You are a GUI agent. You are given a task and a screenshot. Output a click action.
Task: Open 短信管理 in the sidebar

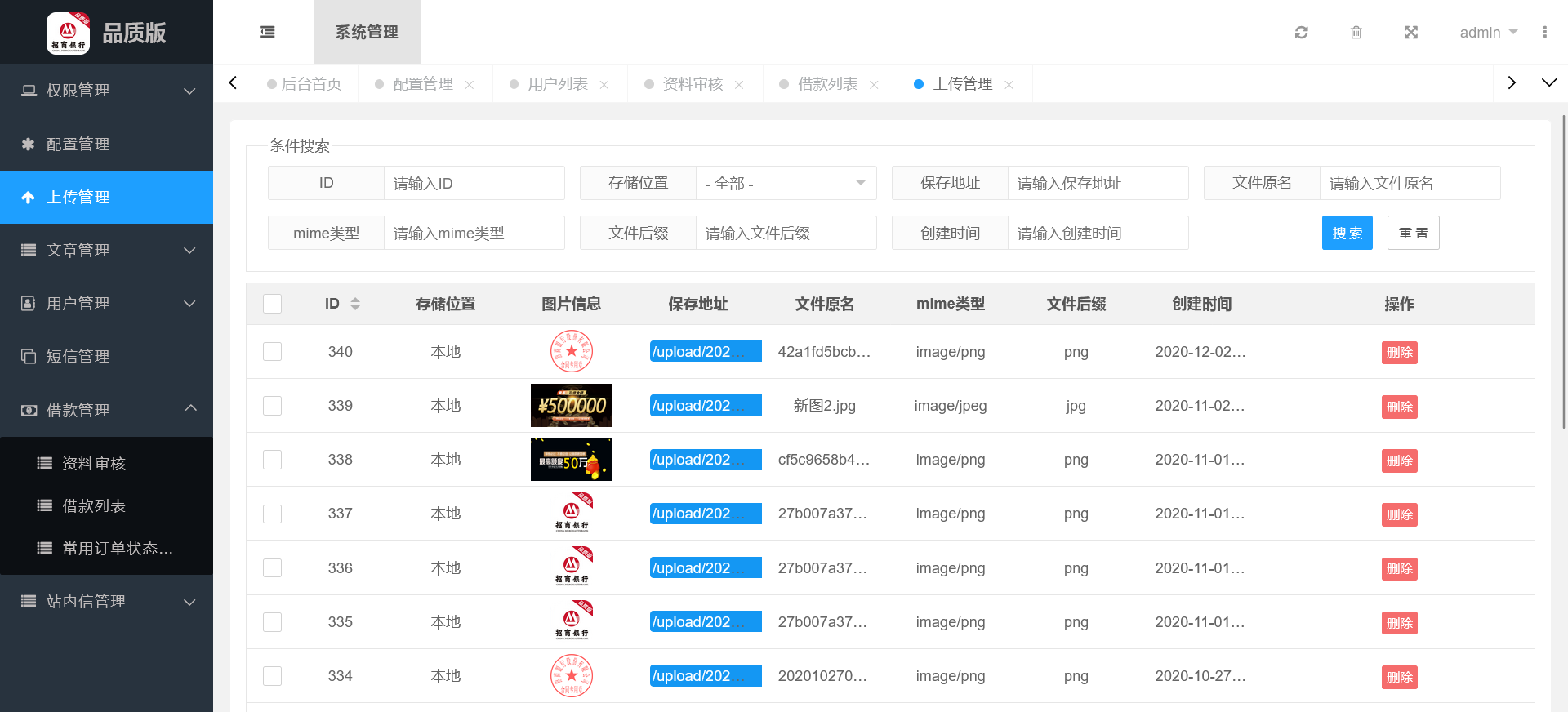(x=106, y=356)
